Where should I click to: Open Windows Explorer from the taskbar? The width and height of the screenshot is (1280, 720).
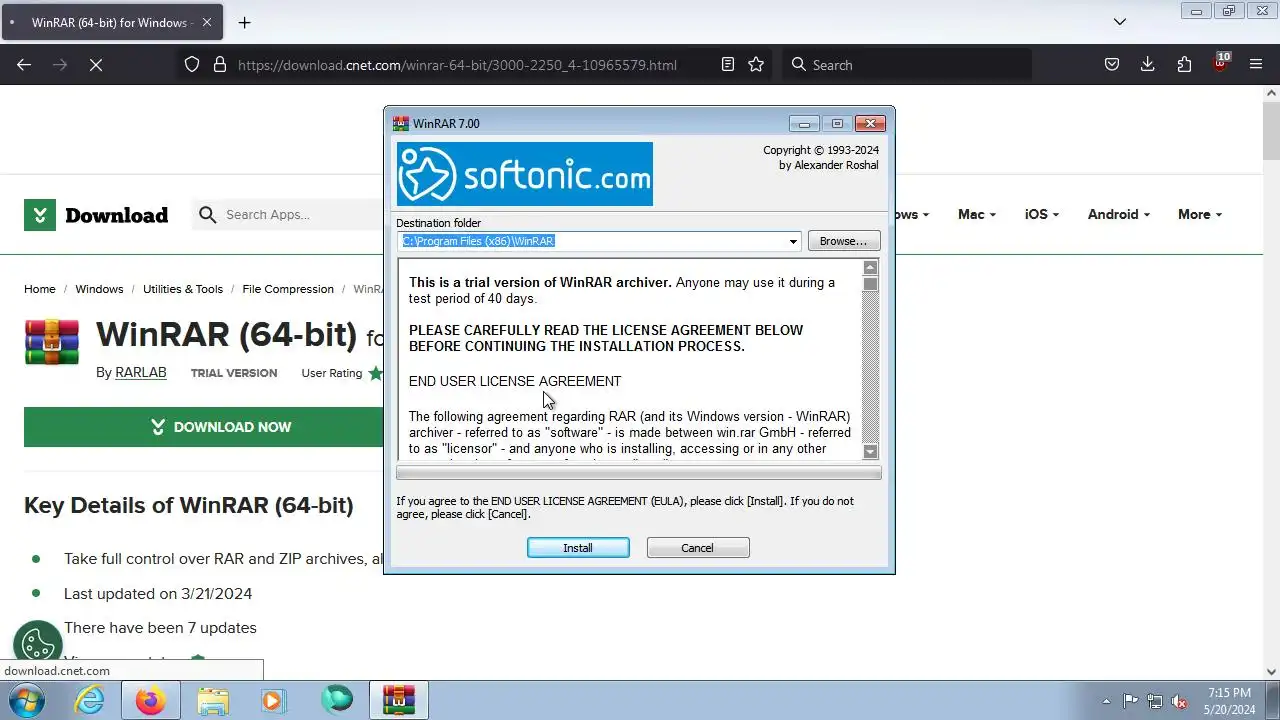click(213, 701)
